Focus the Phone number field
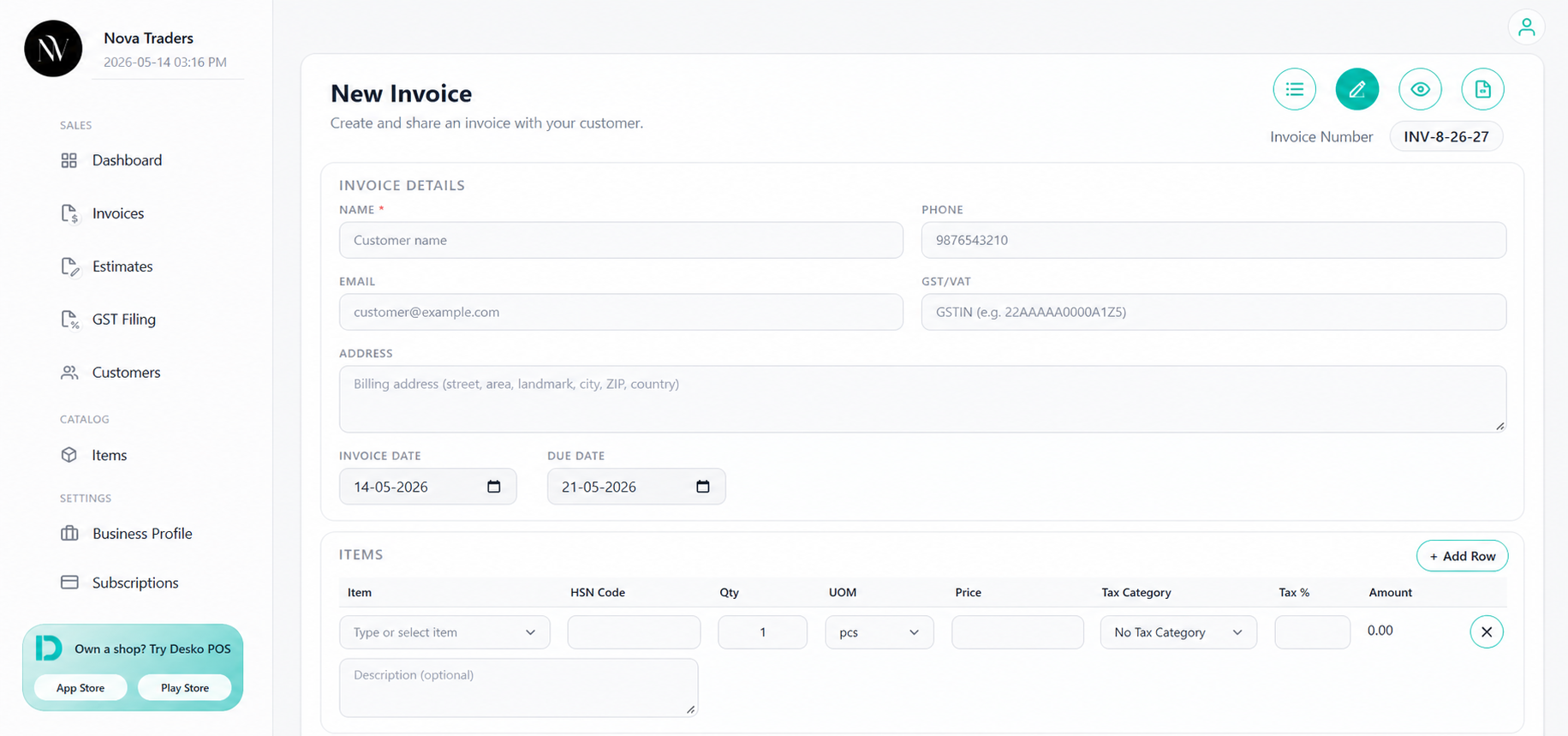 pos(1213,240)
